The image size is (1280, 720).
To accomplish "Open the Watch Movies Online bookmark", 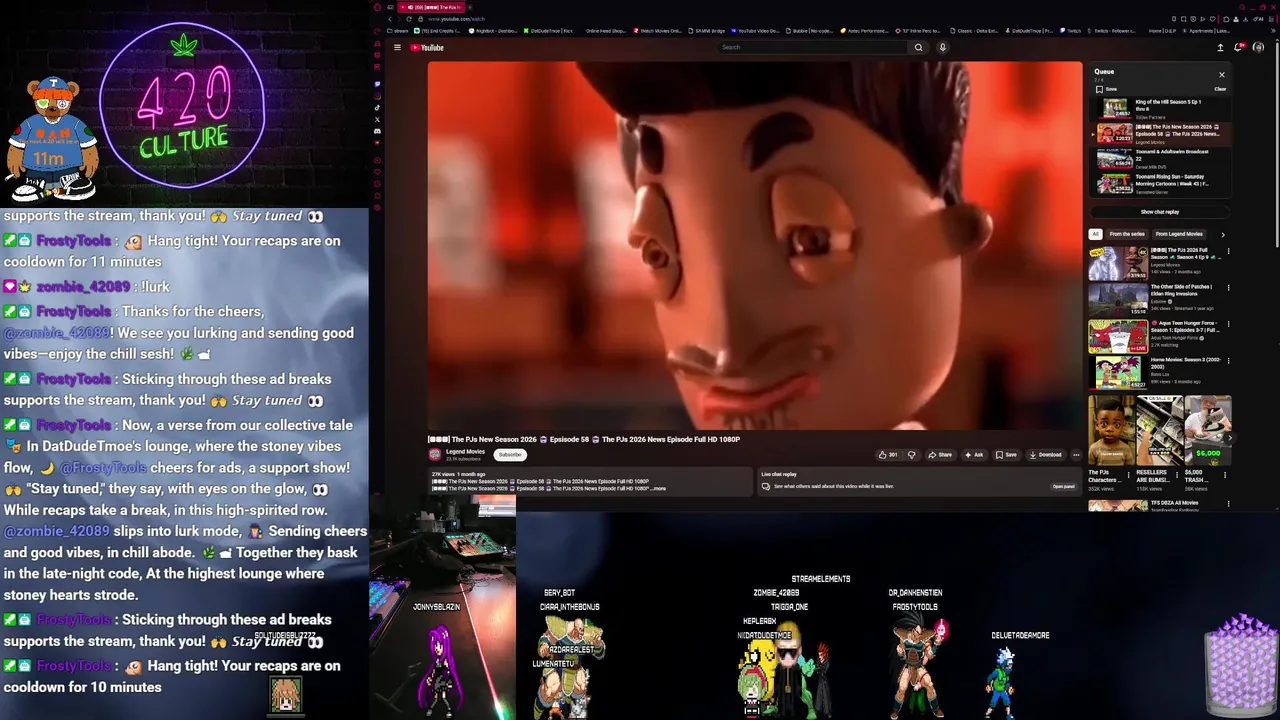I will point(658,31).
